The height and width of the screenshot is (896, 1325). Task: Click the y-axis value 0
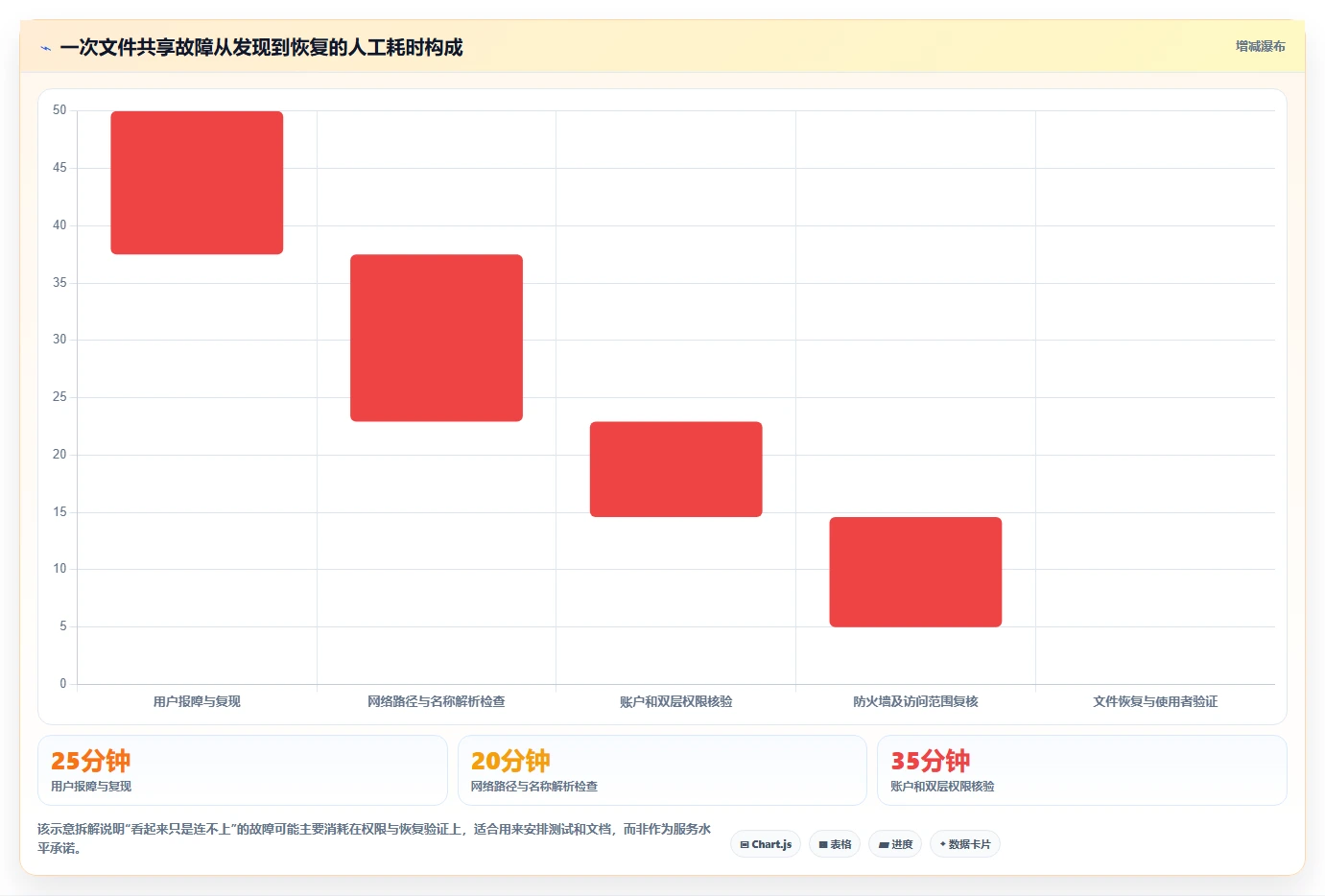(x=63, y=684)
